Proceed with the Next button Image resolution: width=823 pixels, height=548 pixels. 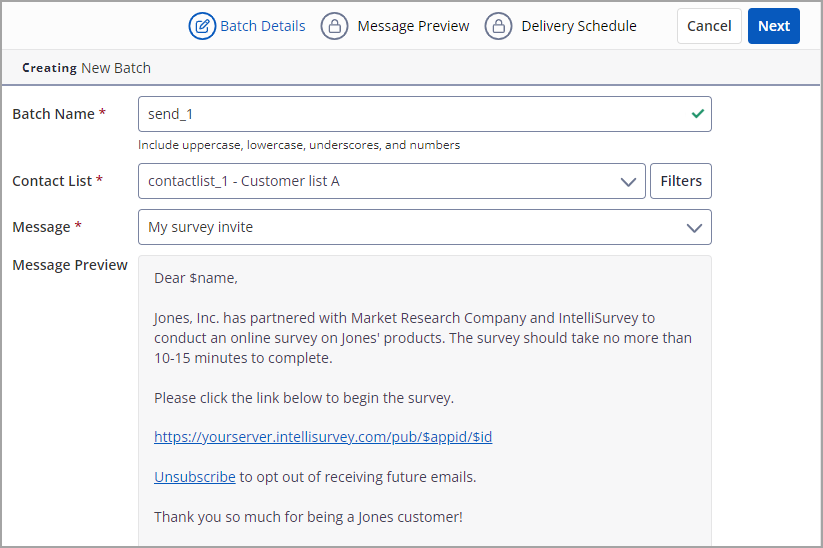774,26
